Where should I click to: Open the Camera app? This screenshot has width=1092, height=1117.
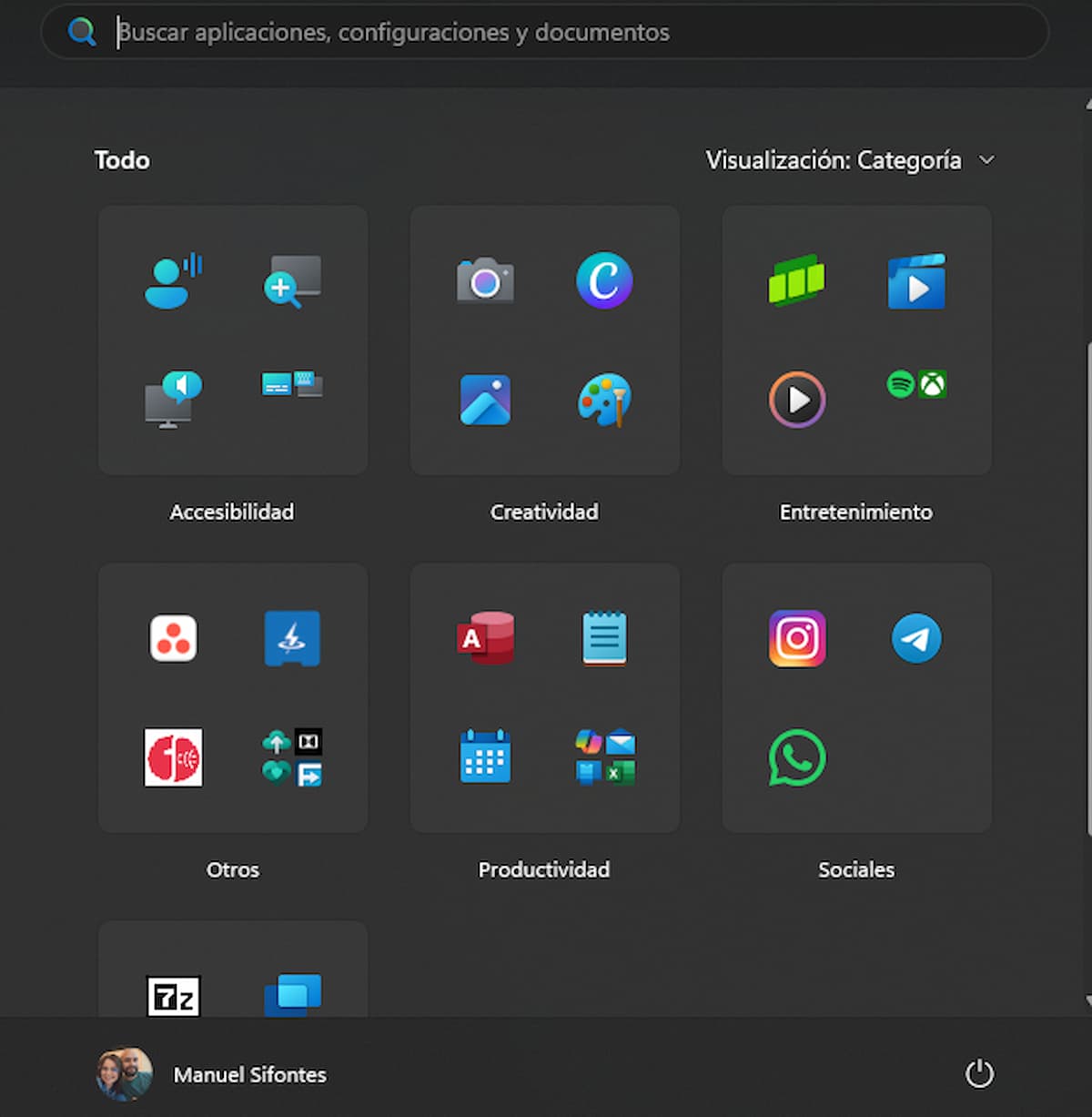[x=485, y=282]
